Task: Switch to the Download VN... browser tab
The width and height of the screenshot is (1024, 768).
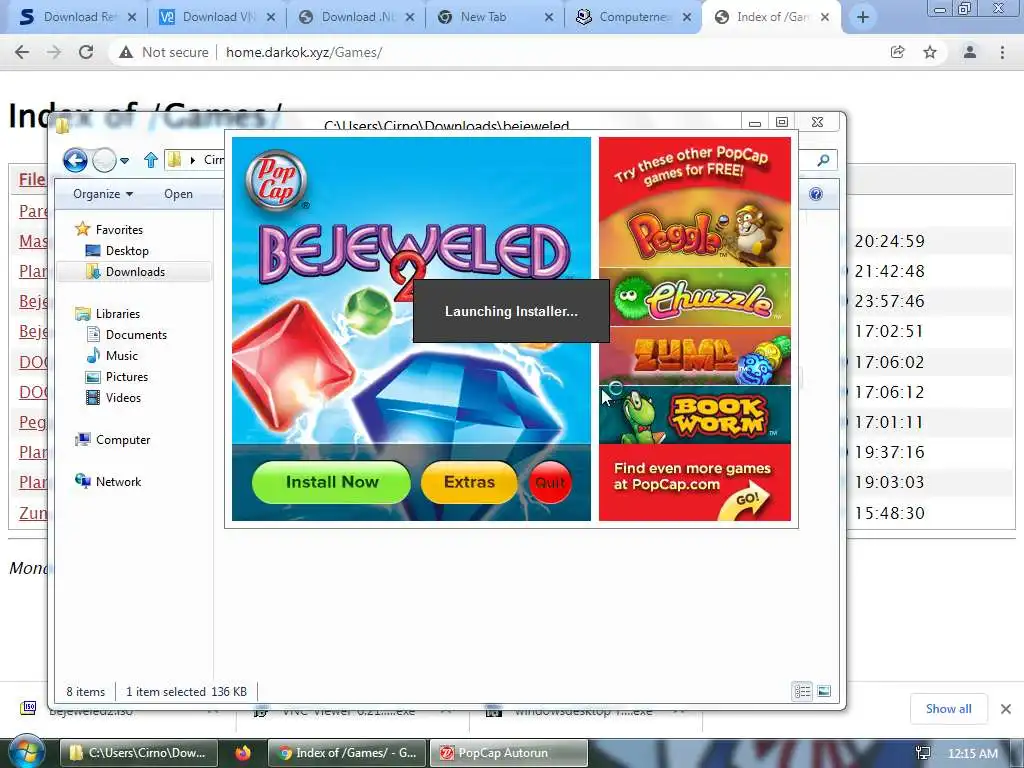Action: click(217, 17)
